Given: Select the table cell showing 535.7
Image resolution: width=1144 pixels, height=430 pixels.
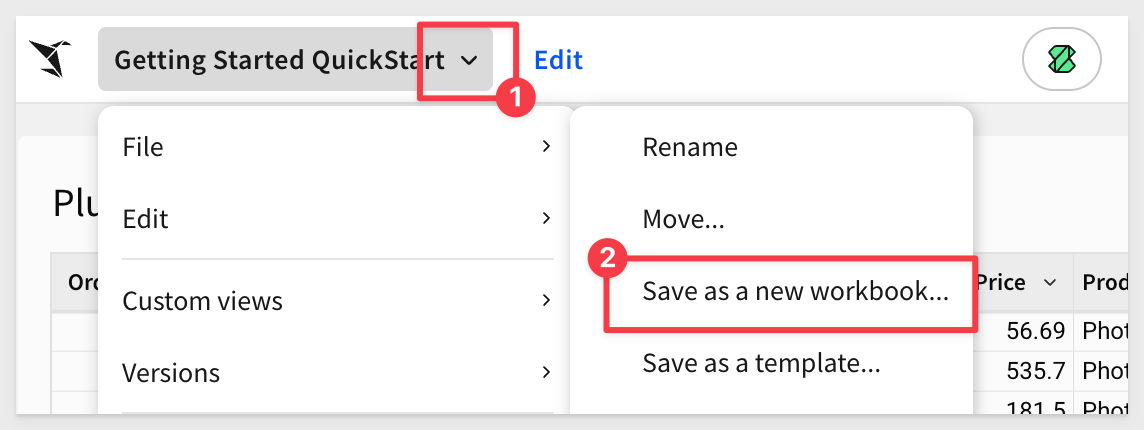Looking at the screenshot, I should pos(1024,371).
